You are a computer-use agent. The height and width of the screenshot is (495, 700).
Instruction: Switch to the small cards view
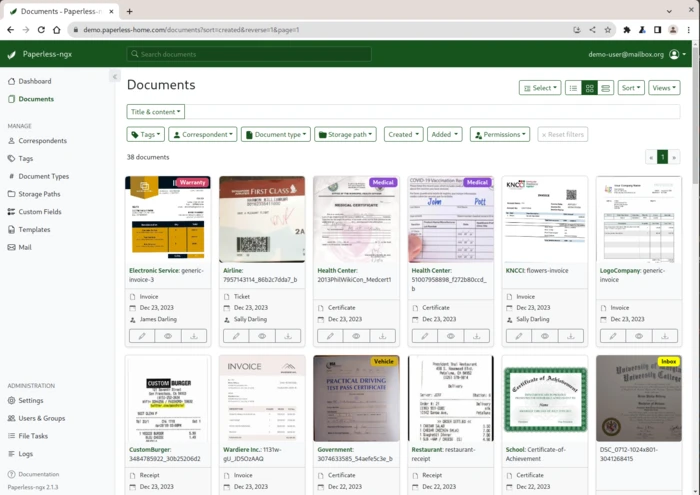pyautogui.click(x=589, y=88)
